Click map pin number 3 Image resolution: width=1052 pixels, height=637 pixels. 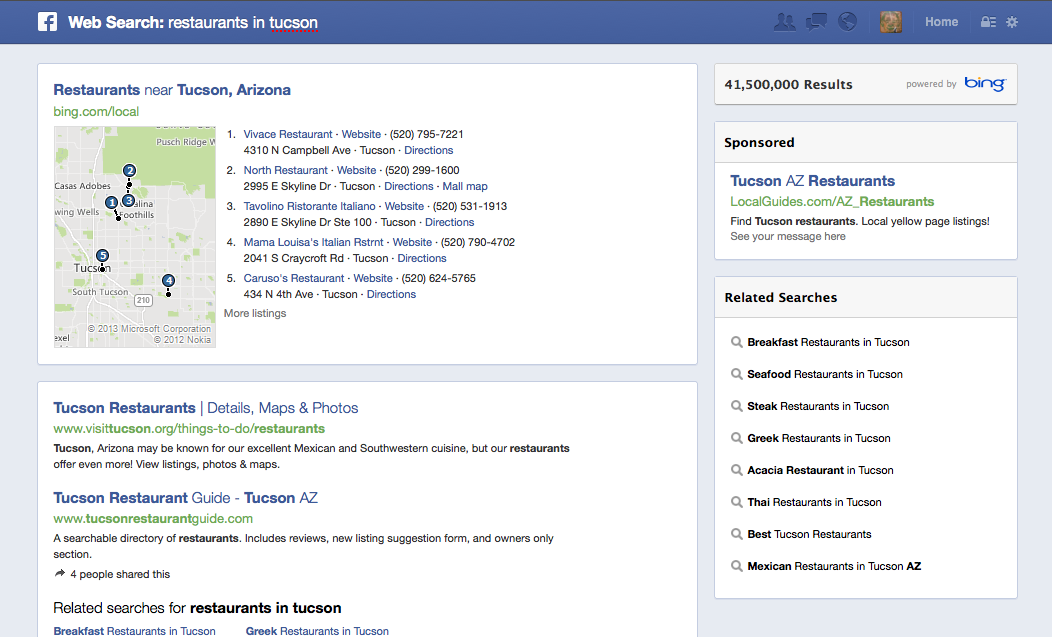click(128, 200)
